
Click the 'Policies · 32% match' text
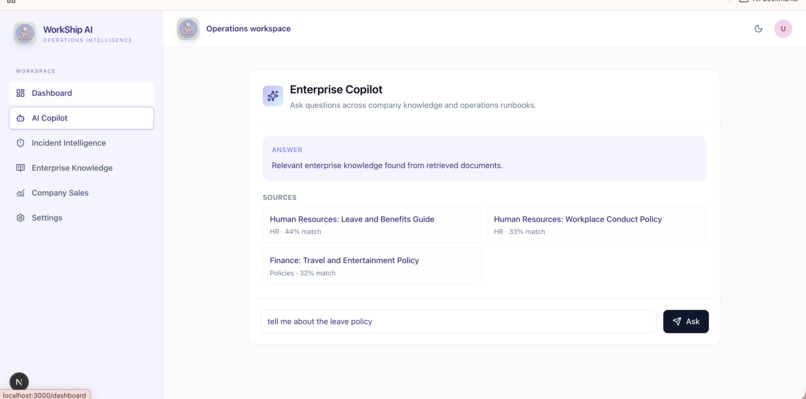(x=303, y=273)
